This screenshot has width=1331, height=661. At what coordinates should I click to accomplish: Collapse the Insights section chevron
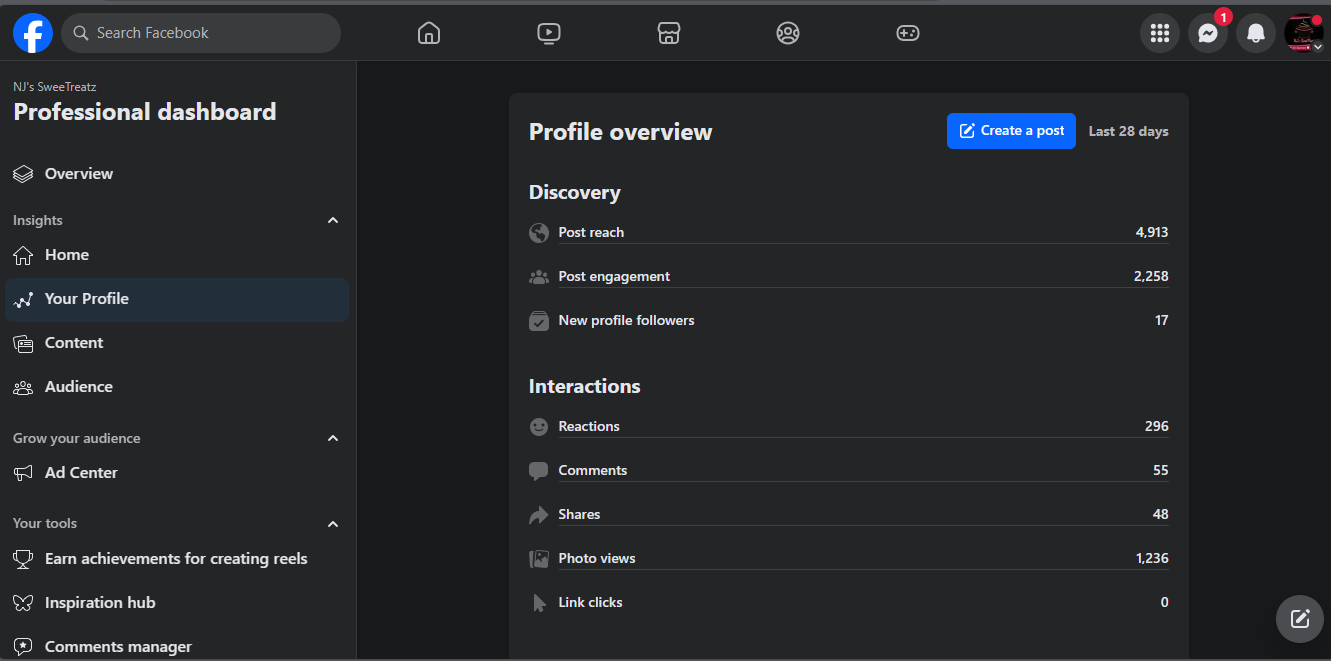coord(333,220)
